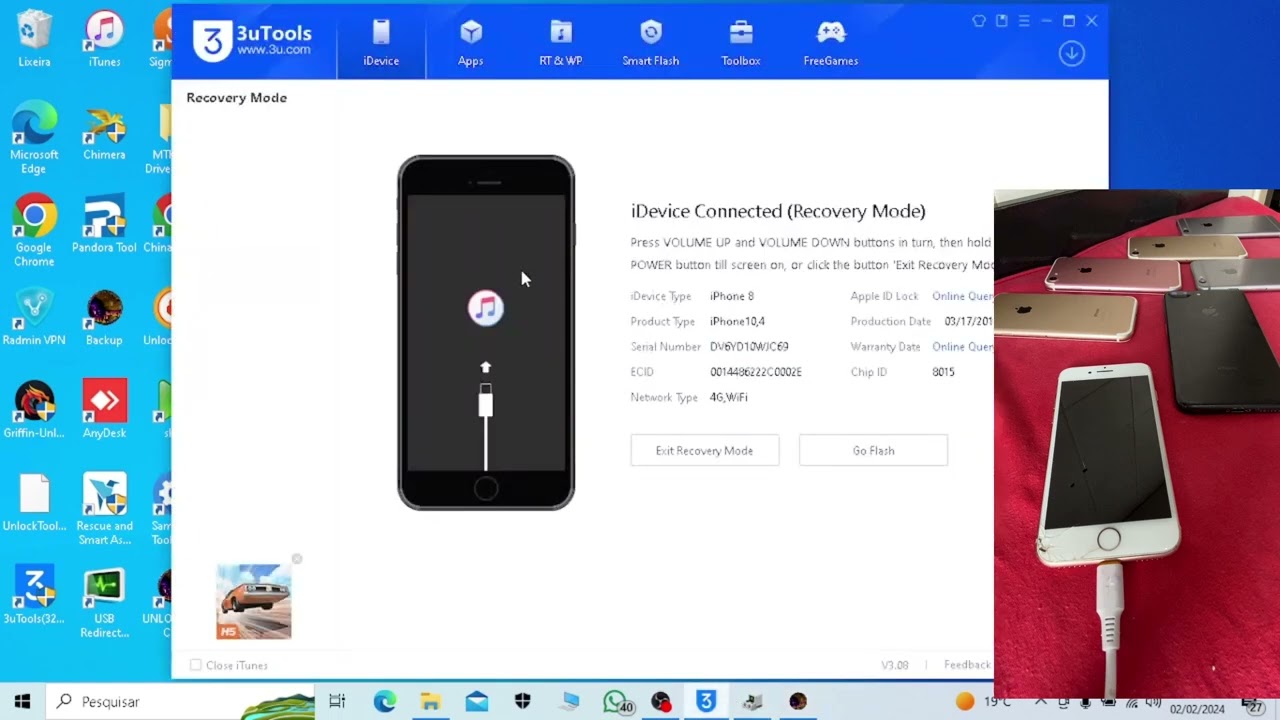This screenshot has width=1280, height=720.
Task: Select the Griffin-Unlocker desktop shortcut
Action: pyautogui.click(x=34, y=410)
